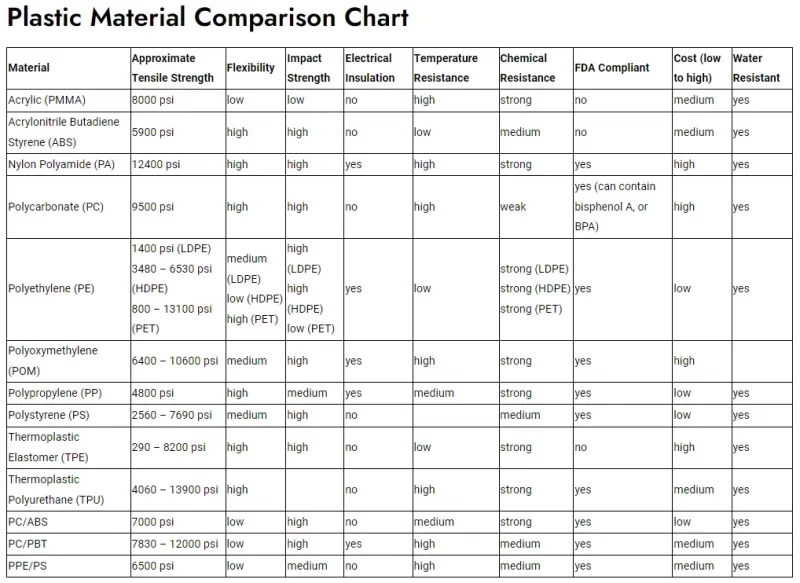The image size is (800, 583).
Task: Select the 6500 psi cell for PPE/PS
Action: [152, 566]
